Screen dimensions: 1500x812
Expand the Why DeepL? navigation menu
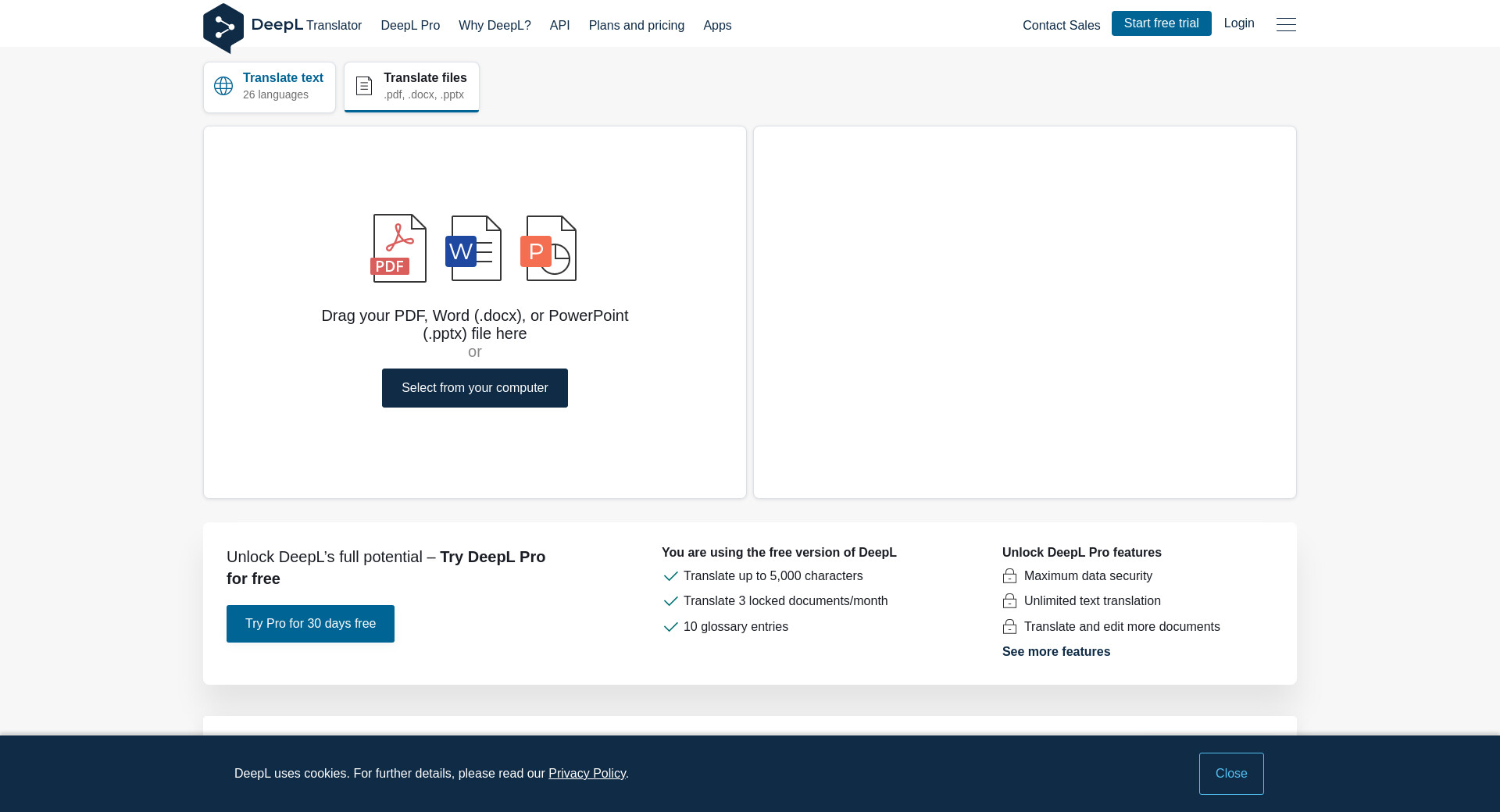pyautogui.click(x=495, y=26)
